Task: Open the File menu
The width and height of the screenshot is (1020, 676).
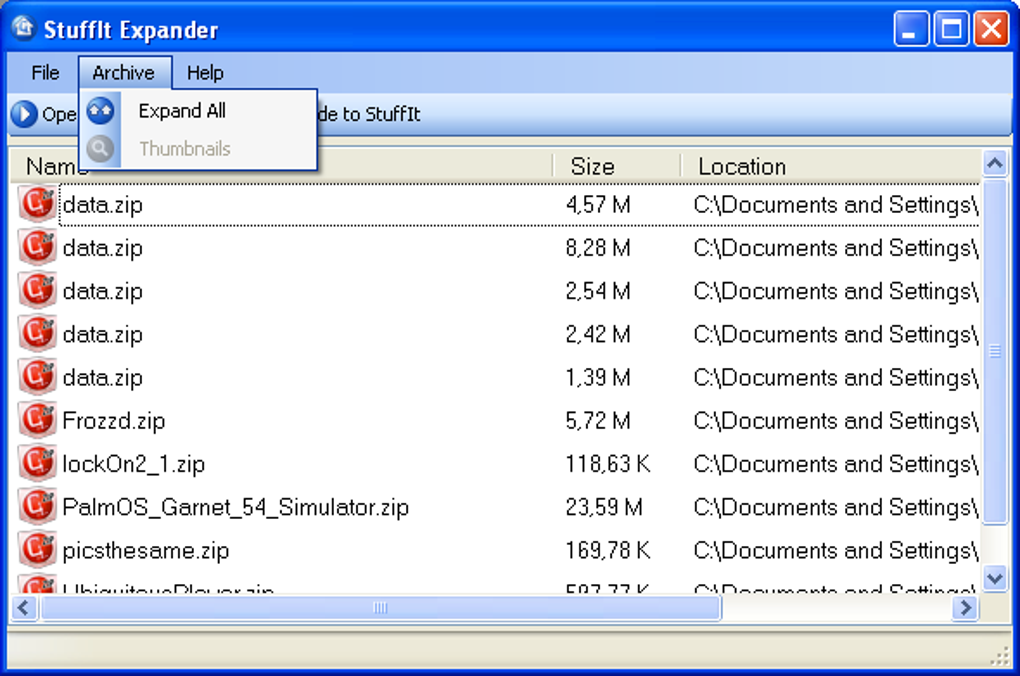Action: click(x=45, y=73)
